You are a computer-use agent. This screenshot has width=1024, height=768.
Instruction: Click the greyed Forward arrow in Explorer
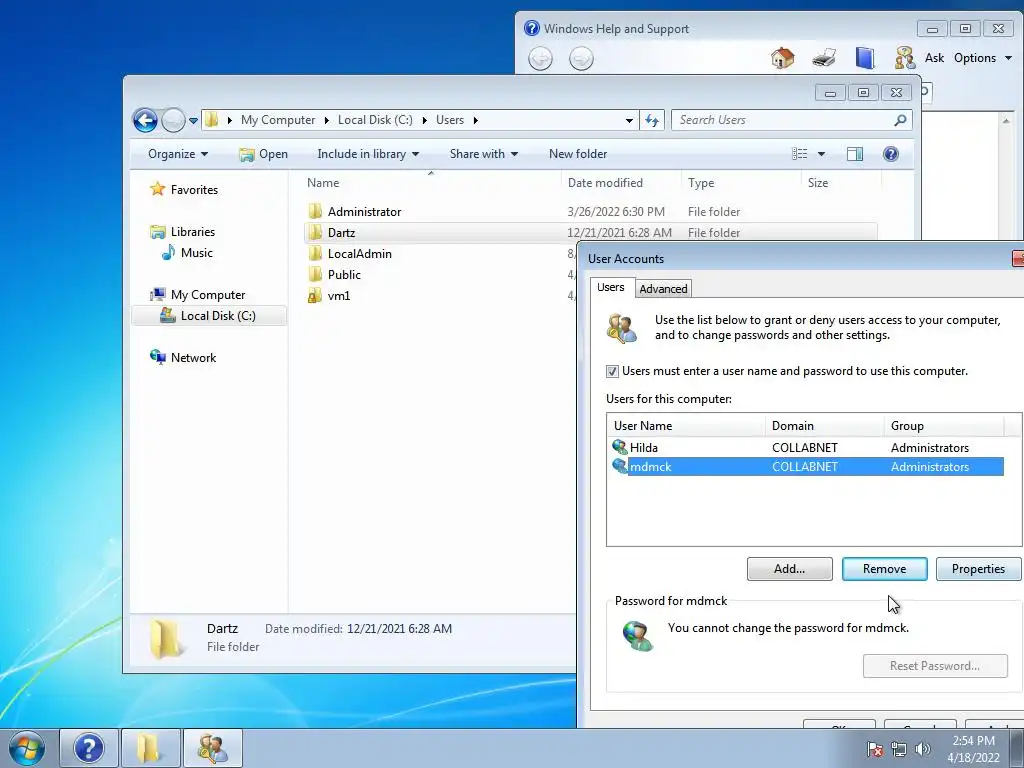tap(173, 120)
